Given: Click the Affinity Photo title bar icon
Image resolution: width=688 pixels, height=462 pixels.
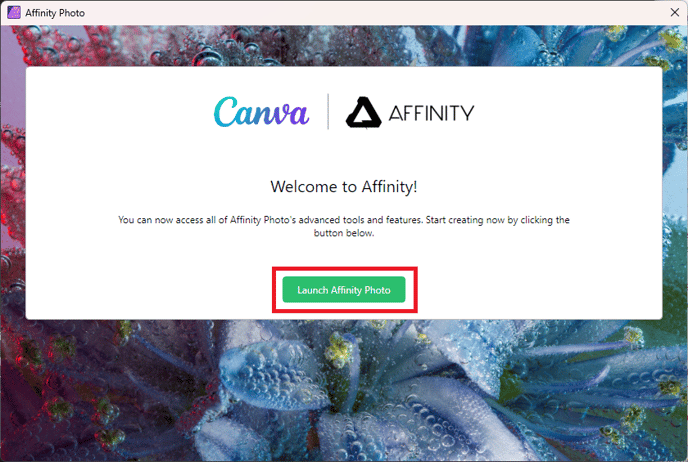Looking at the screenshot, I should [x=14, y=12].
